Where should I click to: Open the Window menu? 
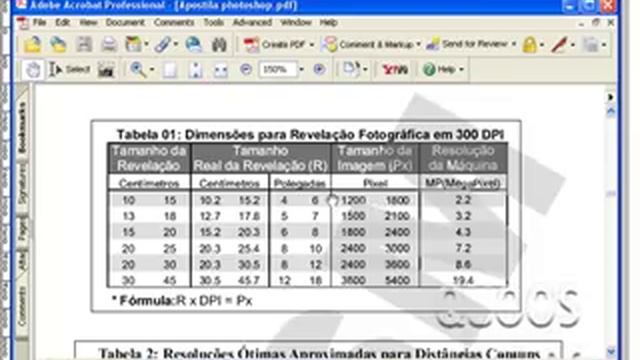[x=296, y=22]
